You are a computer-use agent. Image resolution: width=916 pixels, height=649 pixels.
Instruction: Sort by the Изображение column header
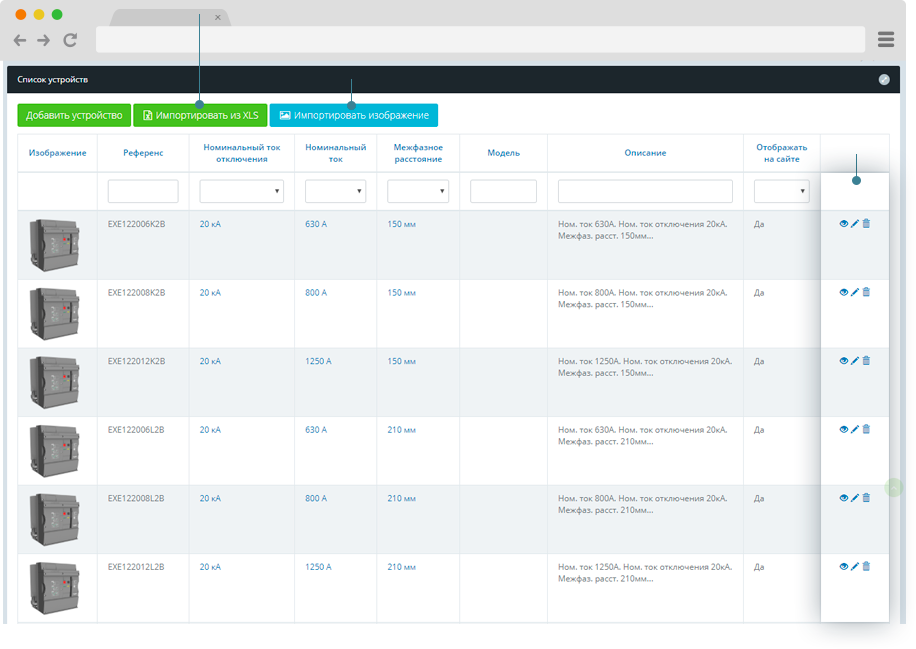pyautogui.click(x=57, y=153)
